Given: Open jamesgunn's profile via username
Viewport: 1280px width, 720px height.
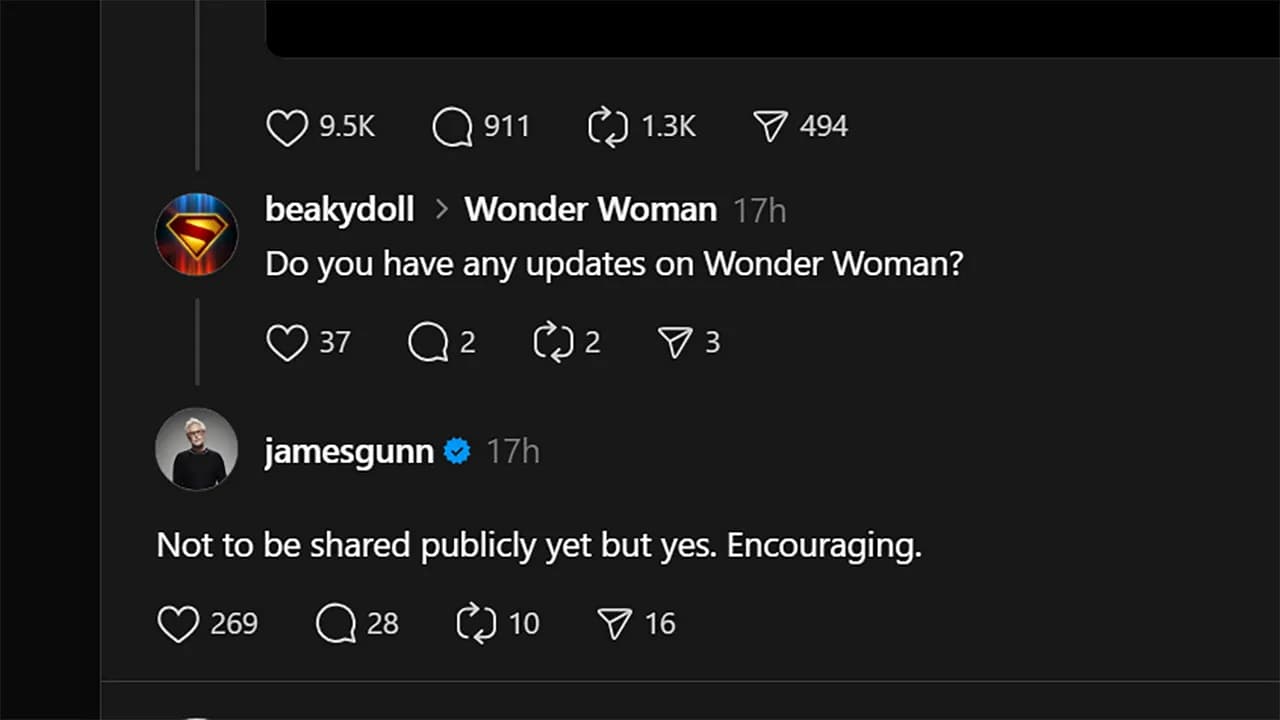Looking at the screenshot, I should 349,452.
